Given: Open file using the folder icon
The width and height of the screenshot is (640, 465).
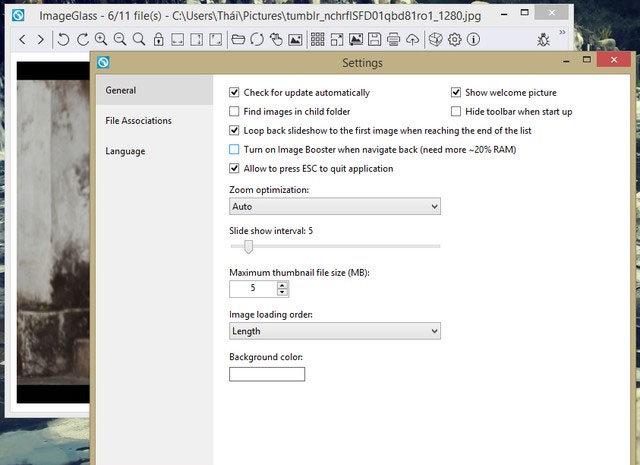Looking at the screenshot, I should (x=238, y=40).
